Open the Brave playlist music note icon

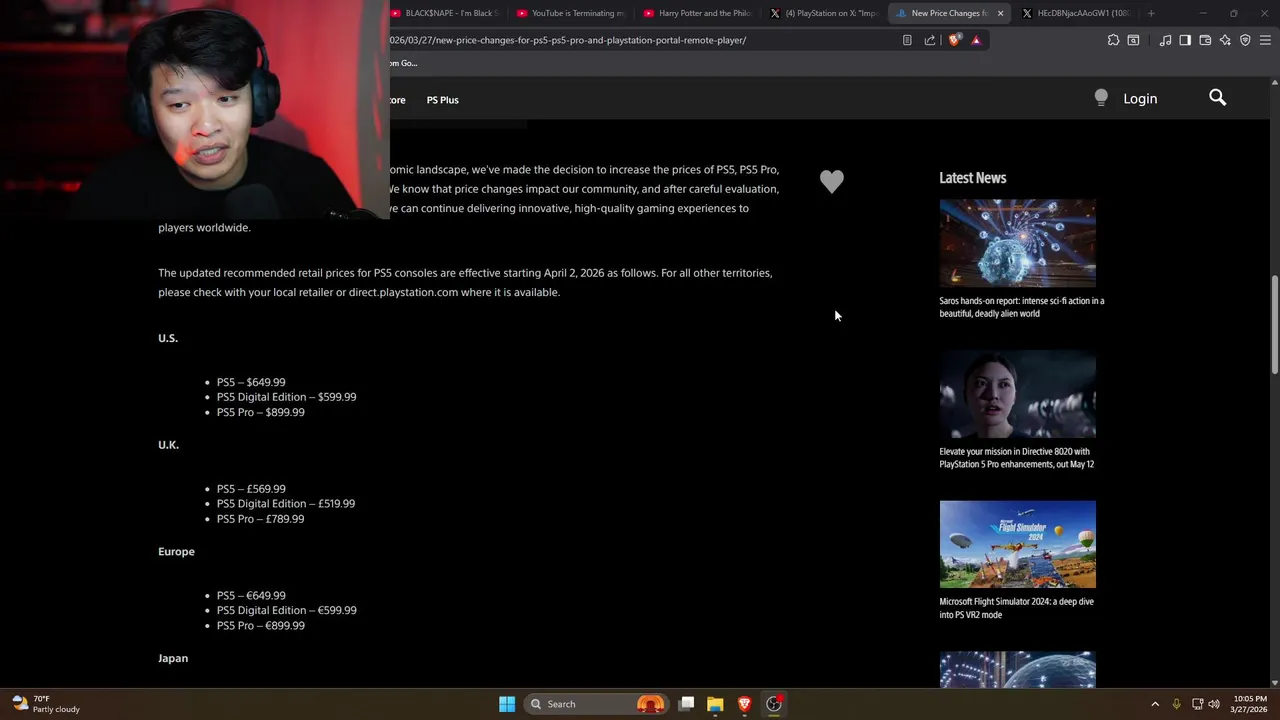pos(1165,40)
